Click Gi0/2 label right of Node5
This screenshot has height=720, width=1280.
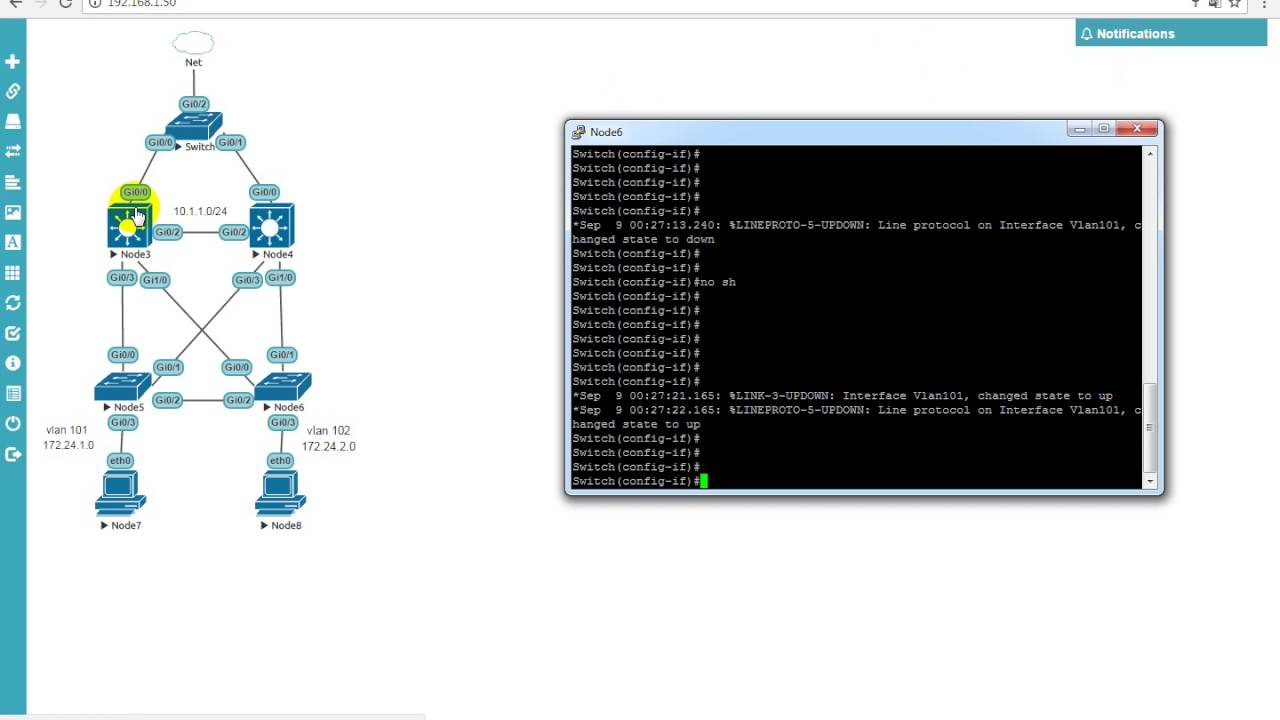click(167, 400)
